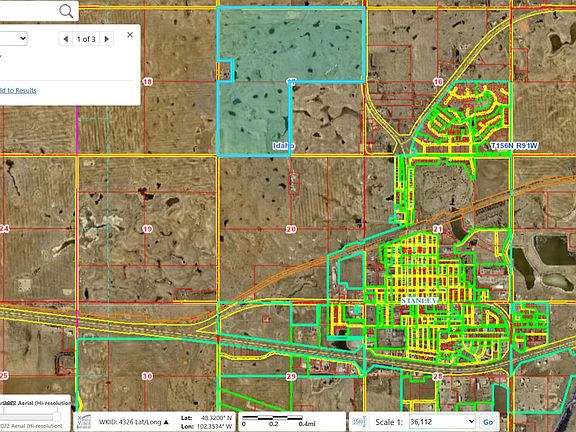Click the 1 of 3 result counter
Viewport: 576px width, 432px height.
[x=86, y=39]
